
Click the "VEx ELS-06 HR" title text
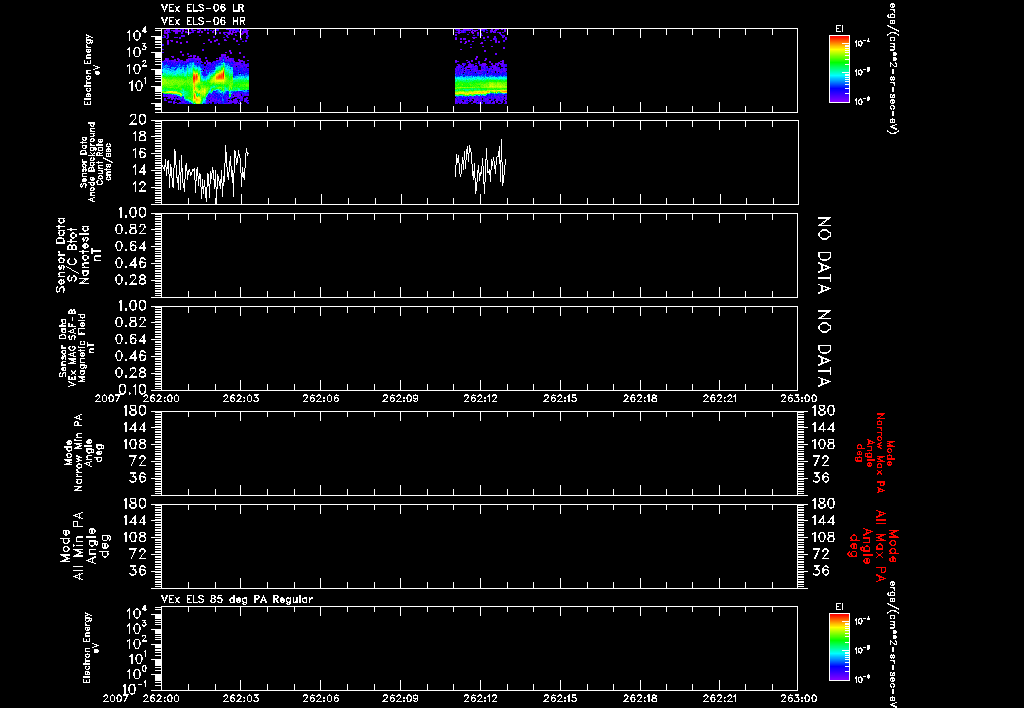203,22
